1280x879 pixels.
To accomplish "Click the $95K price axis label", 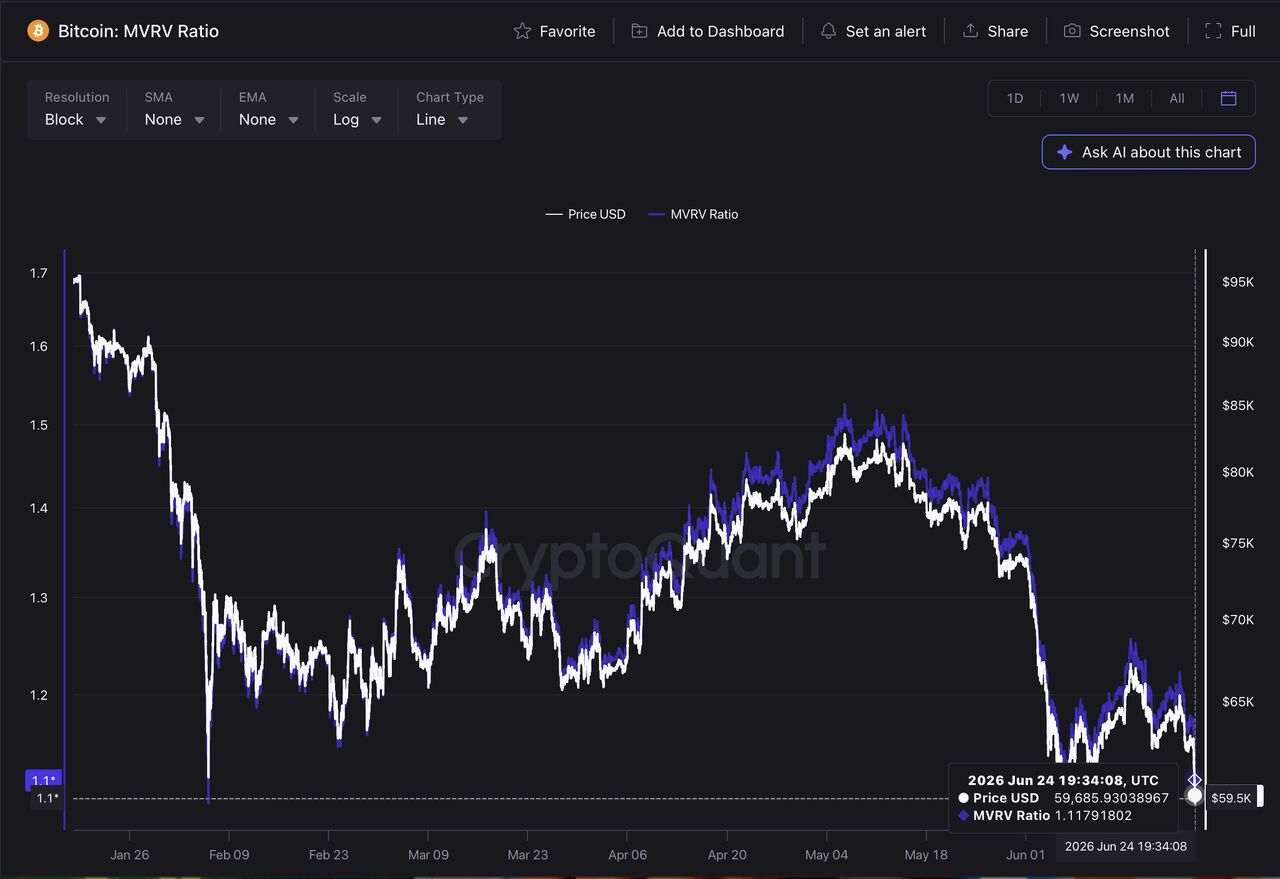I will pos(1238,282).
